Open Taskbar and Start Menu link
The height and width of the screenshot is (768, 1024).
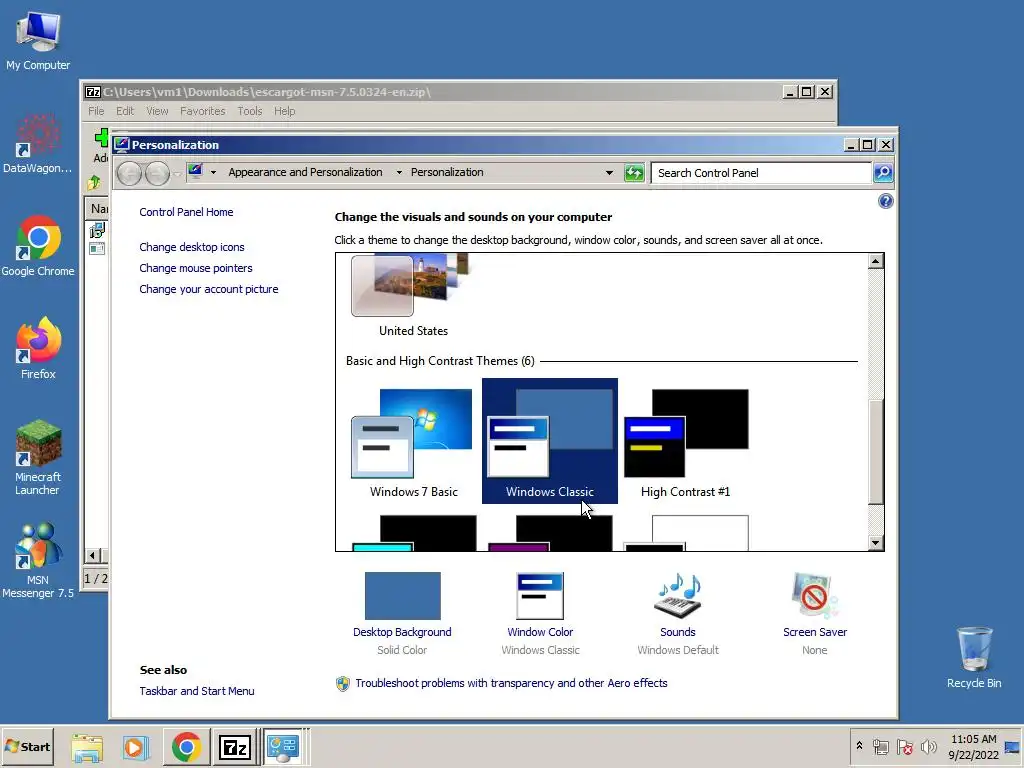click(x=197, y=691)
